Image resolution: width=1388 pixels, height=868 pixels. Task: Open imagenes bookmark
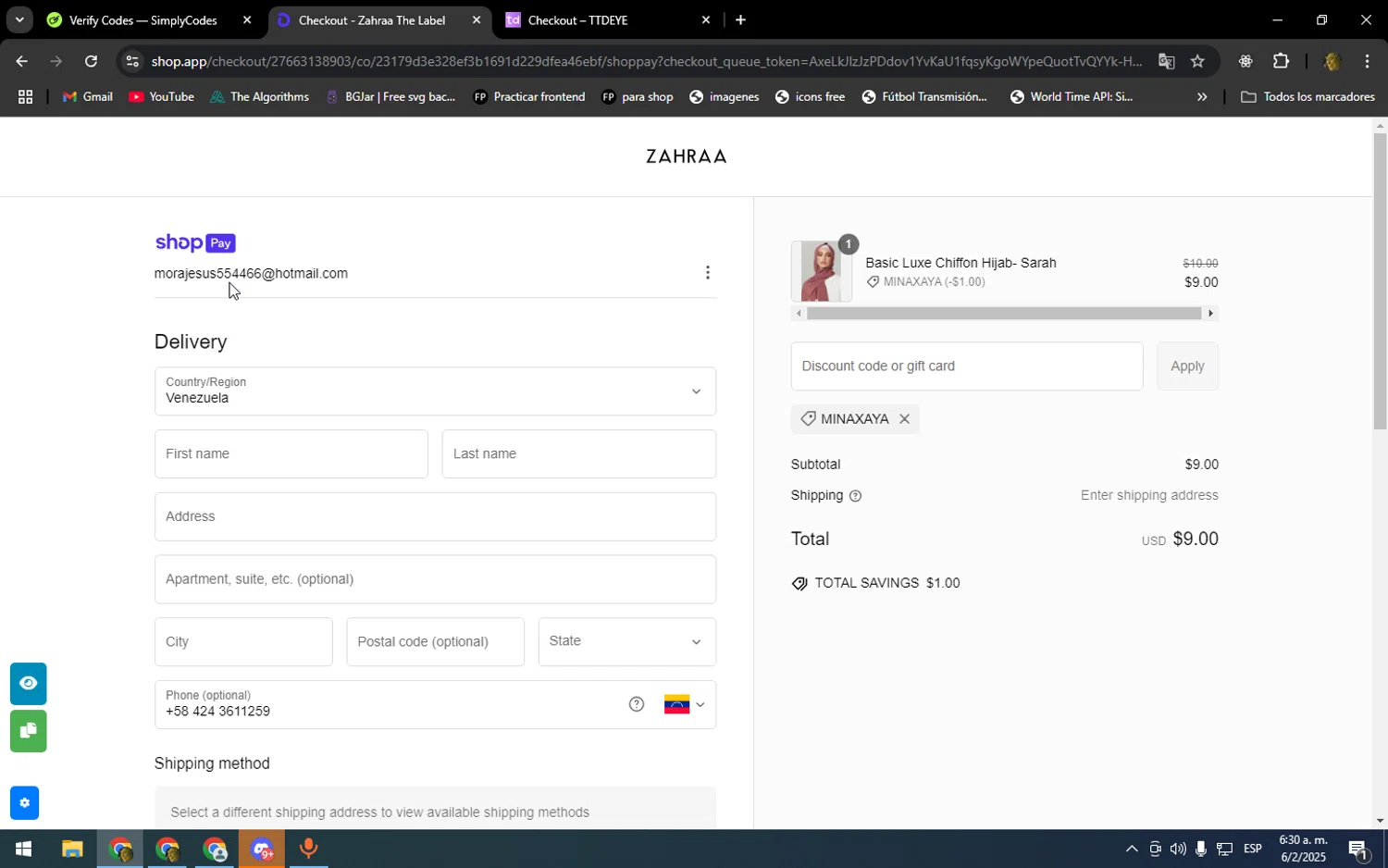click(725, 97)
